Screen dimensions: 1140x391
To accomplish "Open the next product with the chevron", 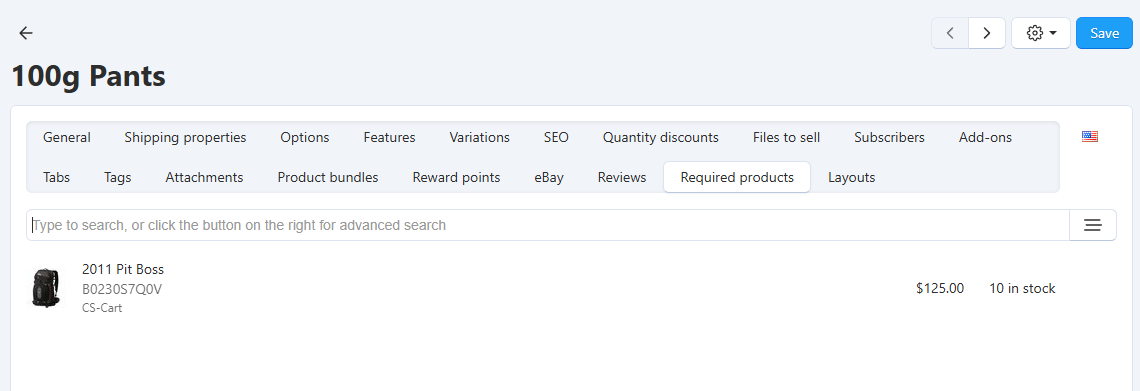I will pyautogui.click(x=987, y=33).
